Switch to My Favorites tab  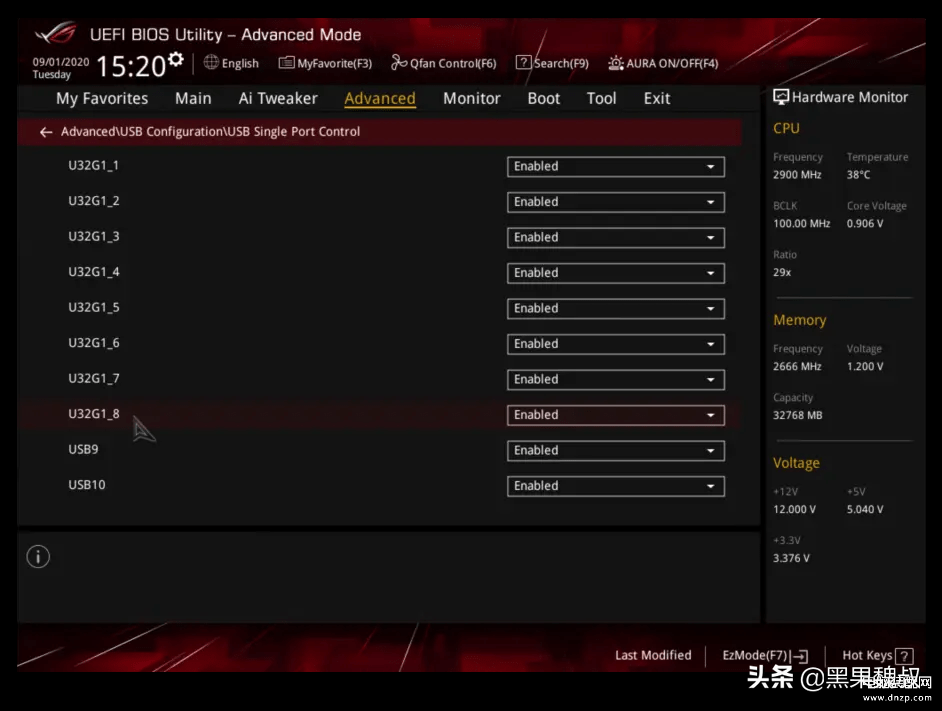click(102, 99)
